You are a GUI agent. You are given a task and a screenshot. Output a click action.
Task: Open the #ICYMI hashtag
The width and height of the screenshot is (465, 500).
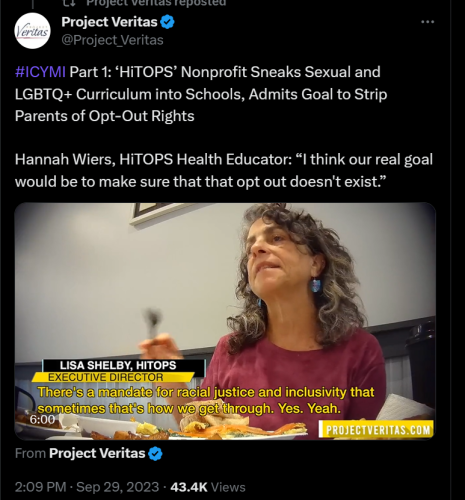40,72
